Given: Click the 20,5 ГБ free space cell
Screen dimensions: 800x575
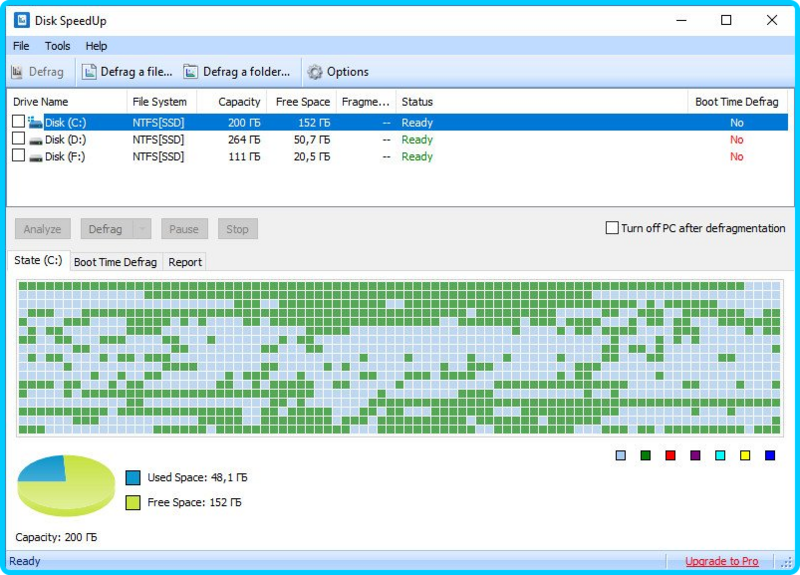Looking at the screenshot, I should [x=312, y=157].
